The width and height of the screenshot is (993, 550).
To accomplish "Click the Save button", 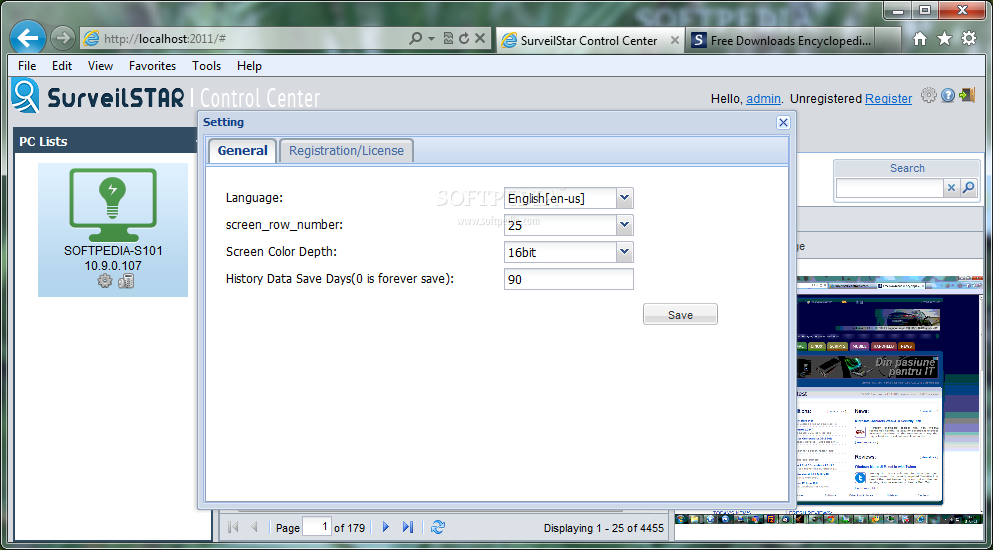I will (x=680, y=314).
